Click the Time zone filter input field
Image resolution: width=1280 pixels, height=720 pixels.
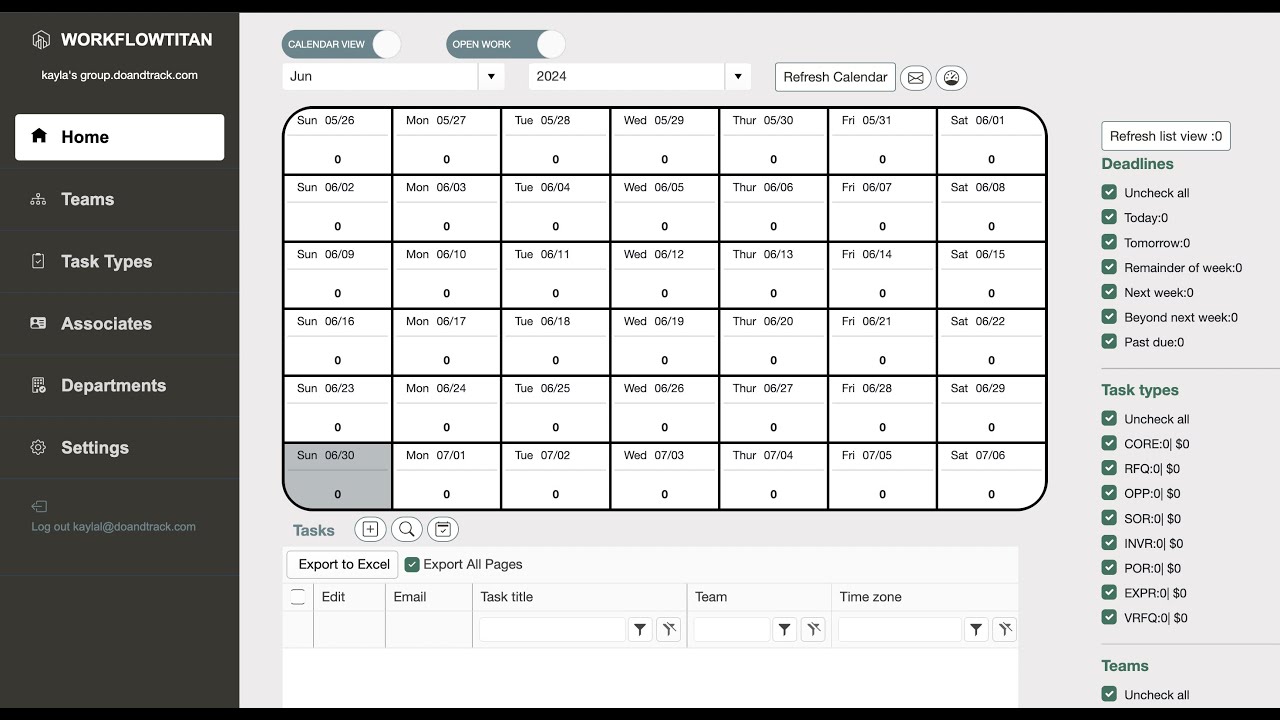(x=900, y=629)
